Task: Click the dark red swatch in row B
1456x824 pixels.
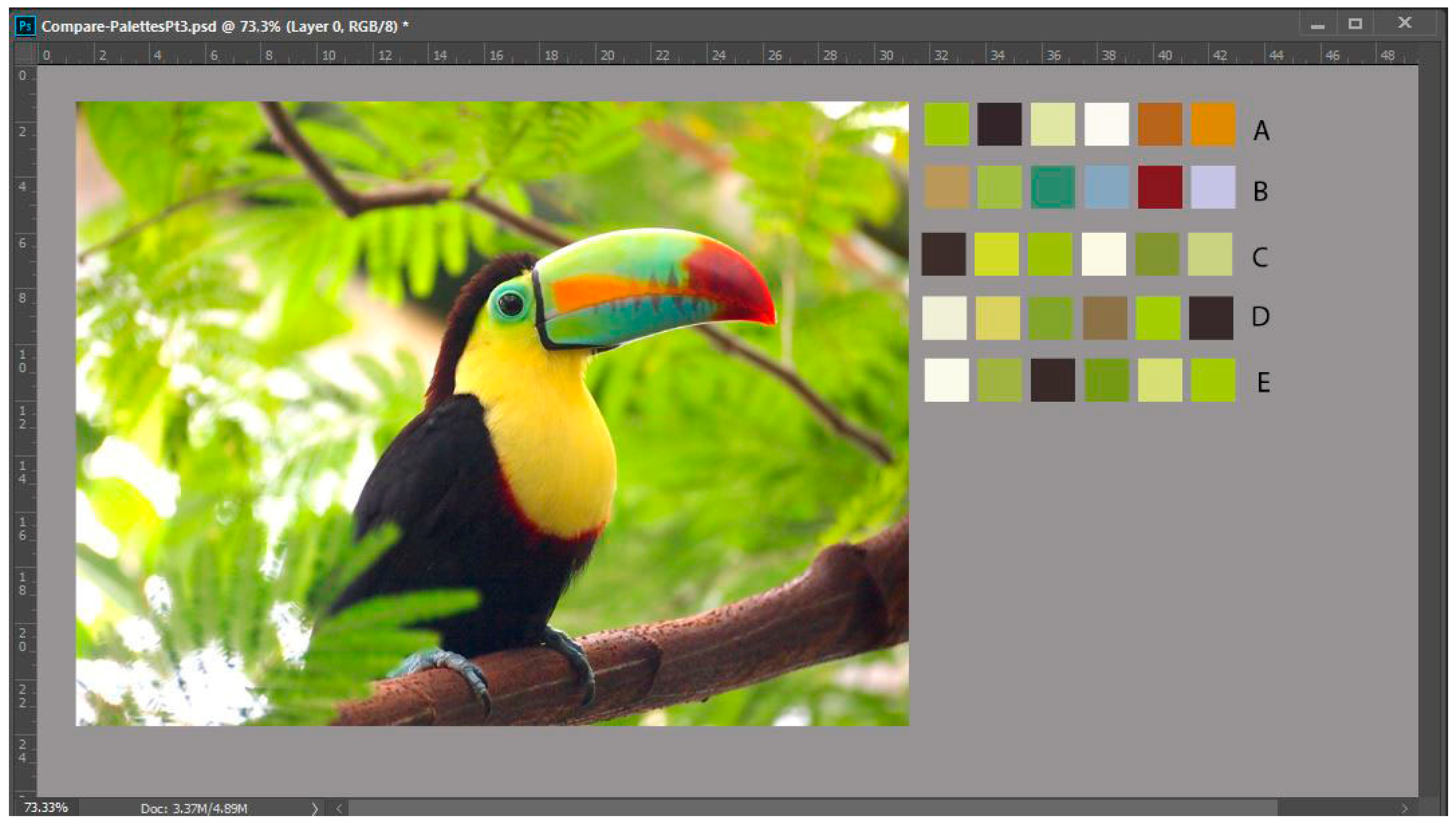Action: tap(1160, 187)
